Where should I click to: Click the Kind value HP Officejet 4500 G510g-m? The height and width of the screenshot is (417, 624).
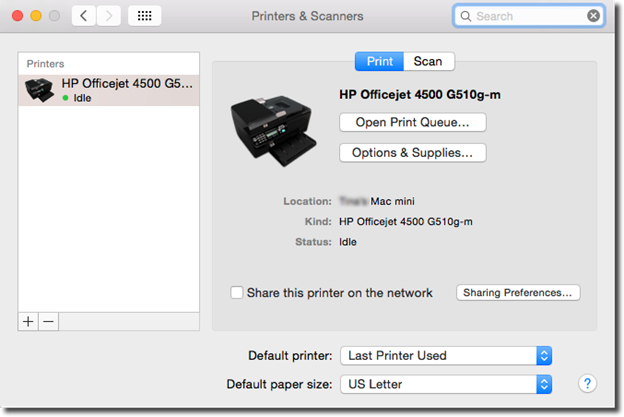406,222
